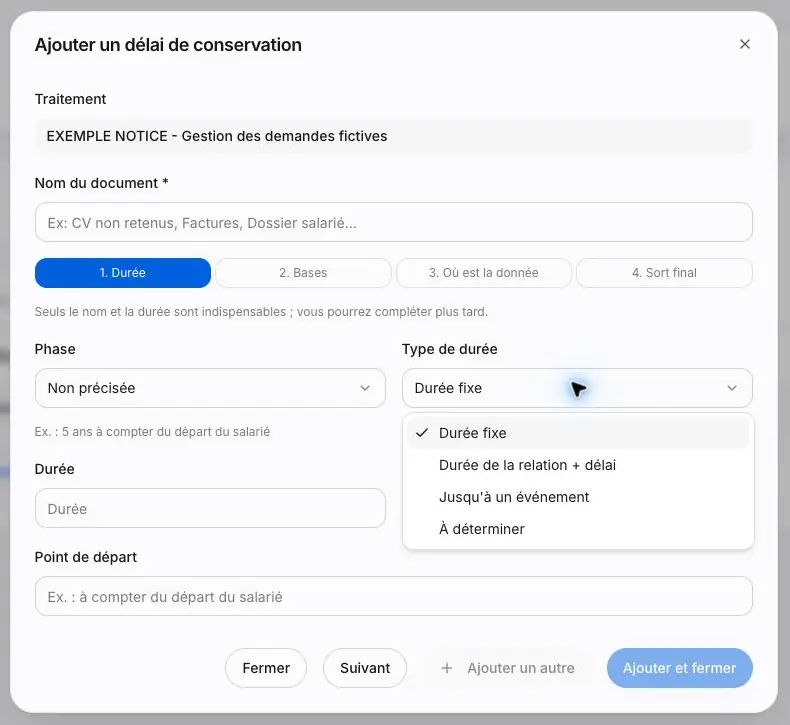The image size is (790, 725).
Task: Click the Phase dropdown chevron
Action: [365, 388]
